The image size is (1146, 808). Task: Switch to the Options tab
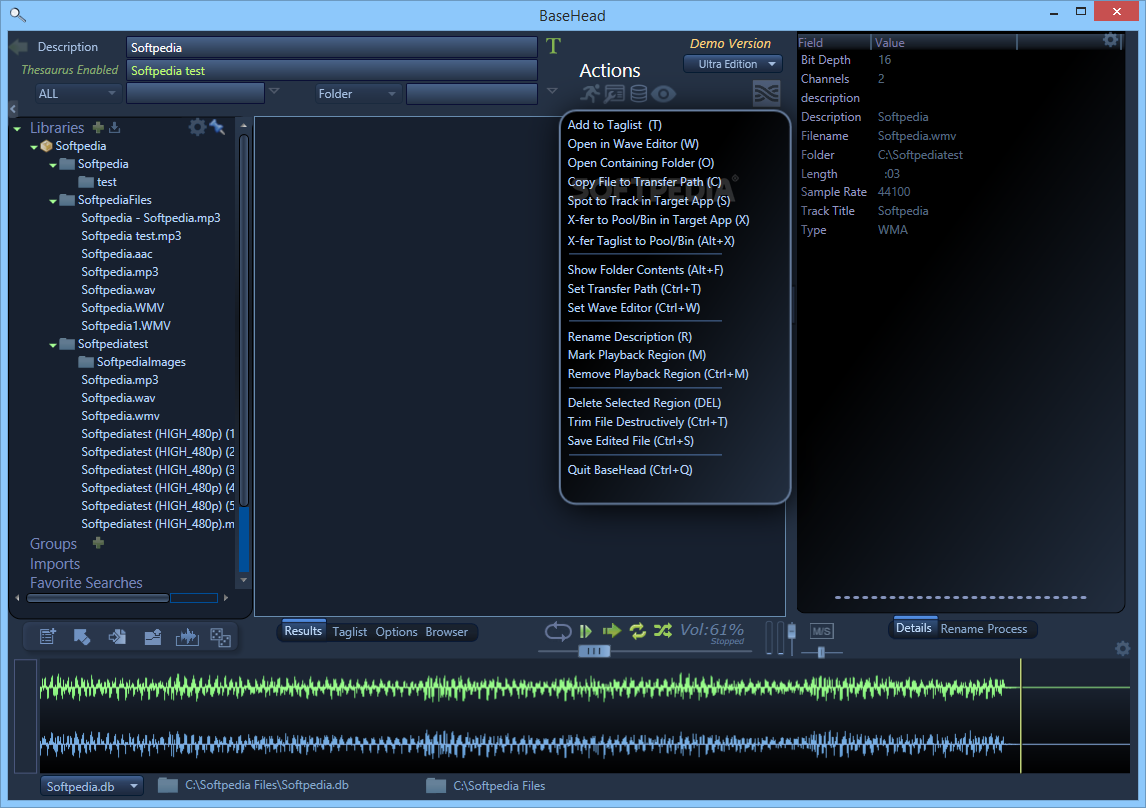[396, 632]
